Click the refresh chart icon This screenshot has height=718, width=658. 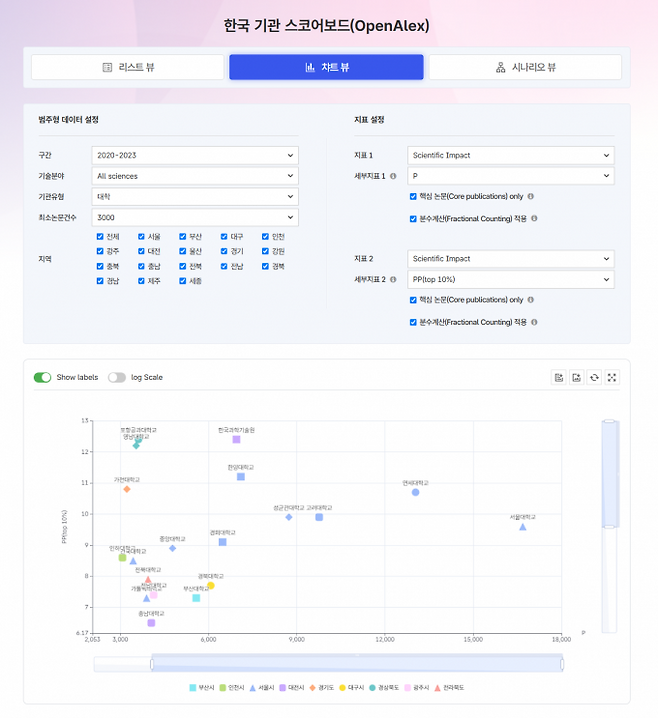(x=594, y=377)
